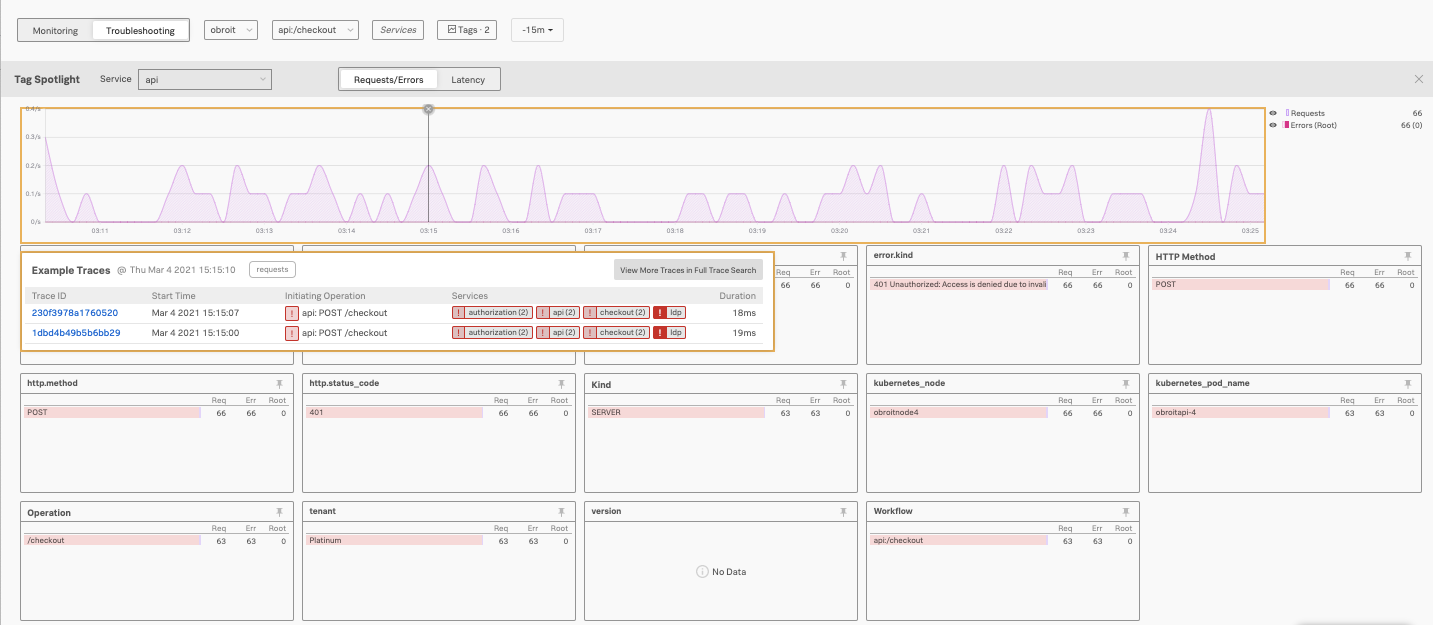Click the requests badge beside Example Traces

pyautogui.click(x=272, y=269)
